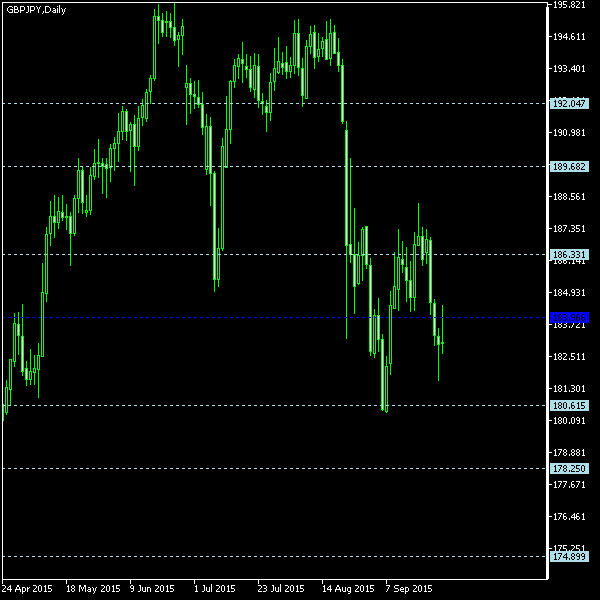Click the GBPJPY,Daily chart title
This screenshot has width=600, height=600.
[36, 10]
